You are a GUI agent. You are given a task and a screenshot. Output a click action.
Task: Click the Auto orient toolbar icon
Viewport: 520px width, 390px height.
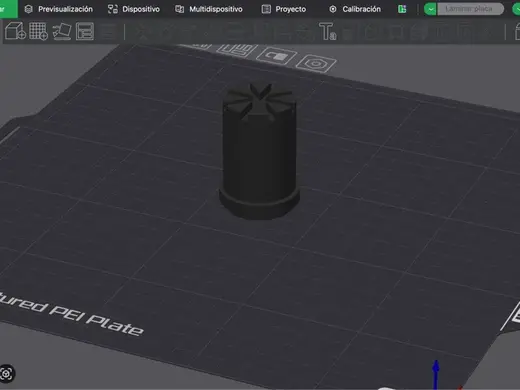[x=62, y=31]
